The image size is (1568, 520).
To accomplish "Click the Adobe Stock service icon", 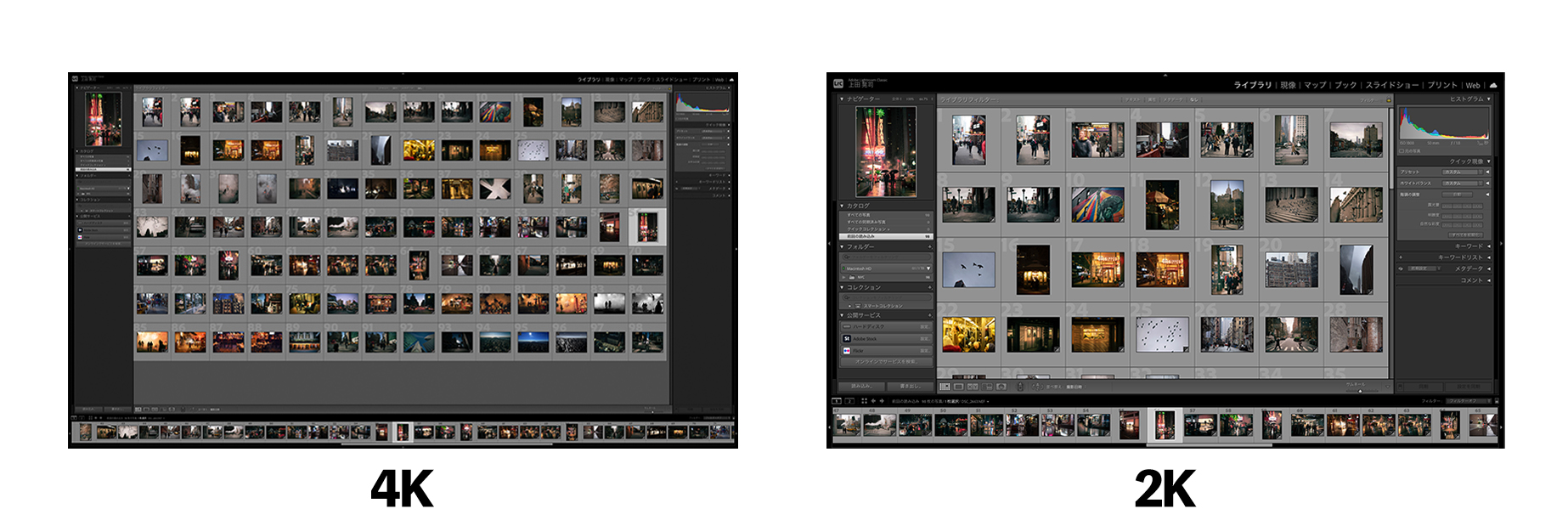I will click(x=847, y=339).
